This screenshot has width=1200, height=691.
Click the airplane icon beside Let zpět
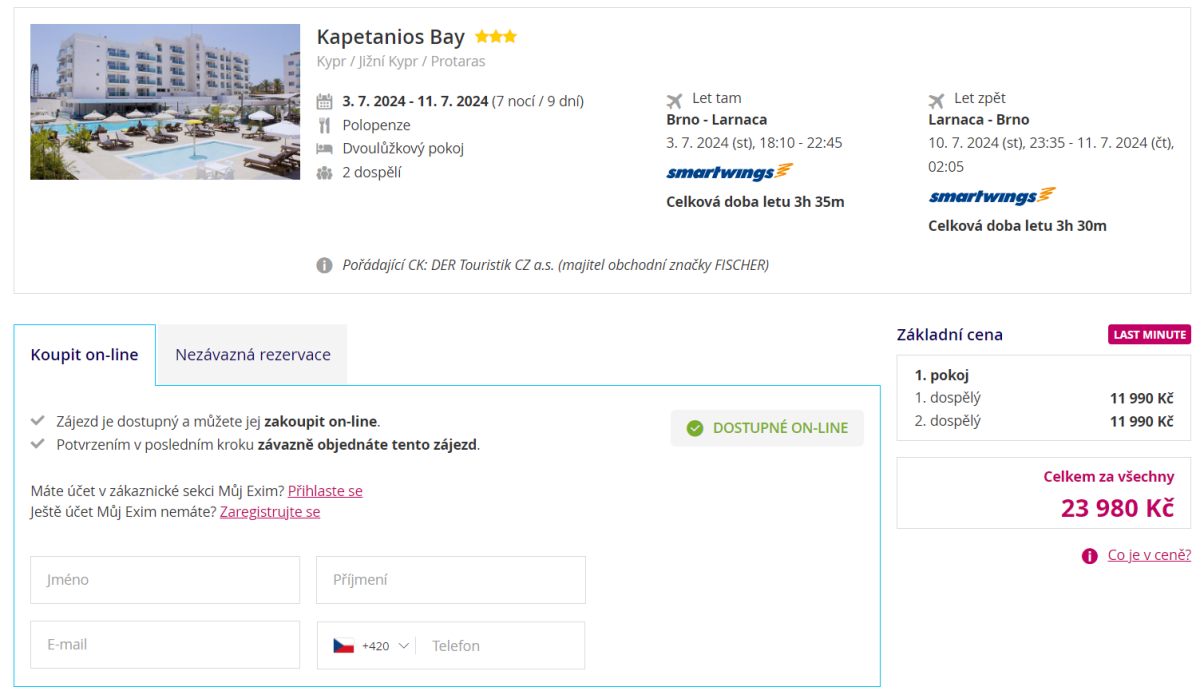point(937,100)
